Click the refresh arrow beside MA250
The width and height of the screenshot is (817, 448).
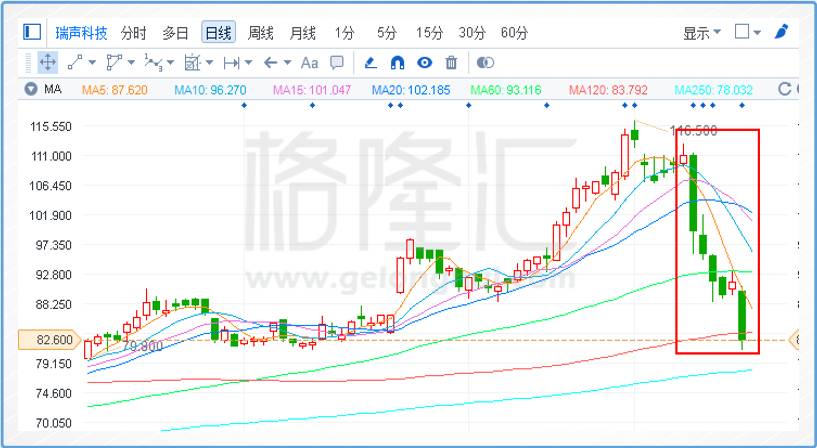[785, 89]
